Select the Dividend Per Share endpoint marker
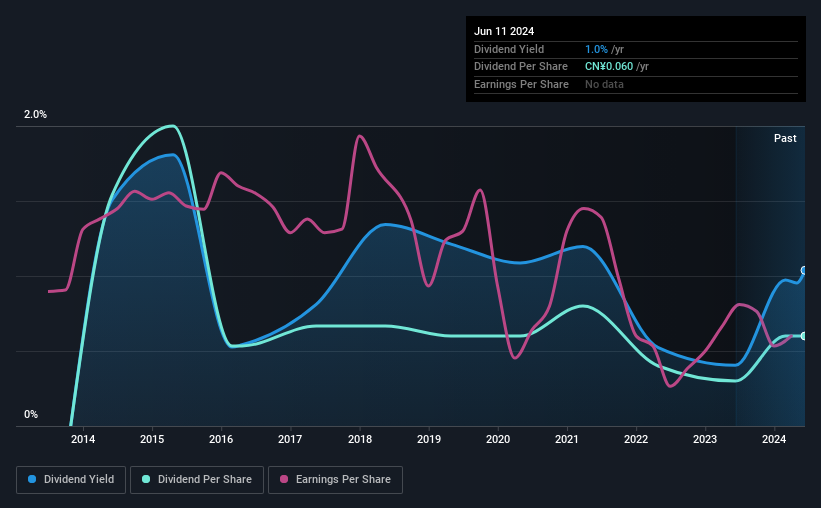 click(804, 336)
